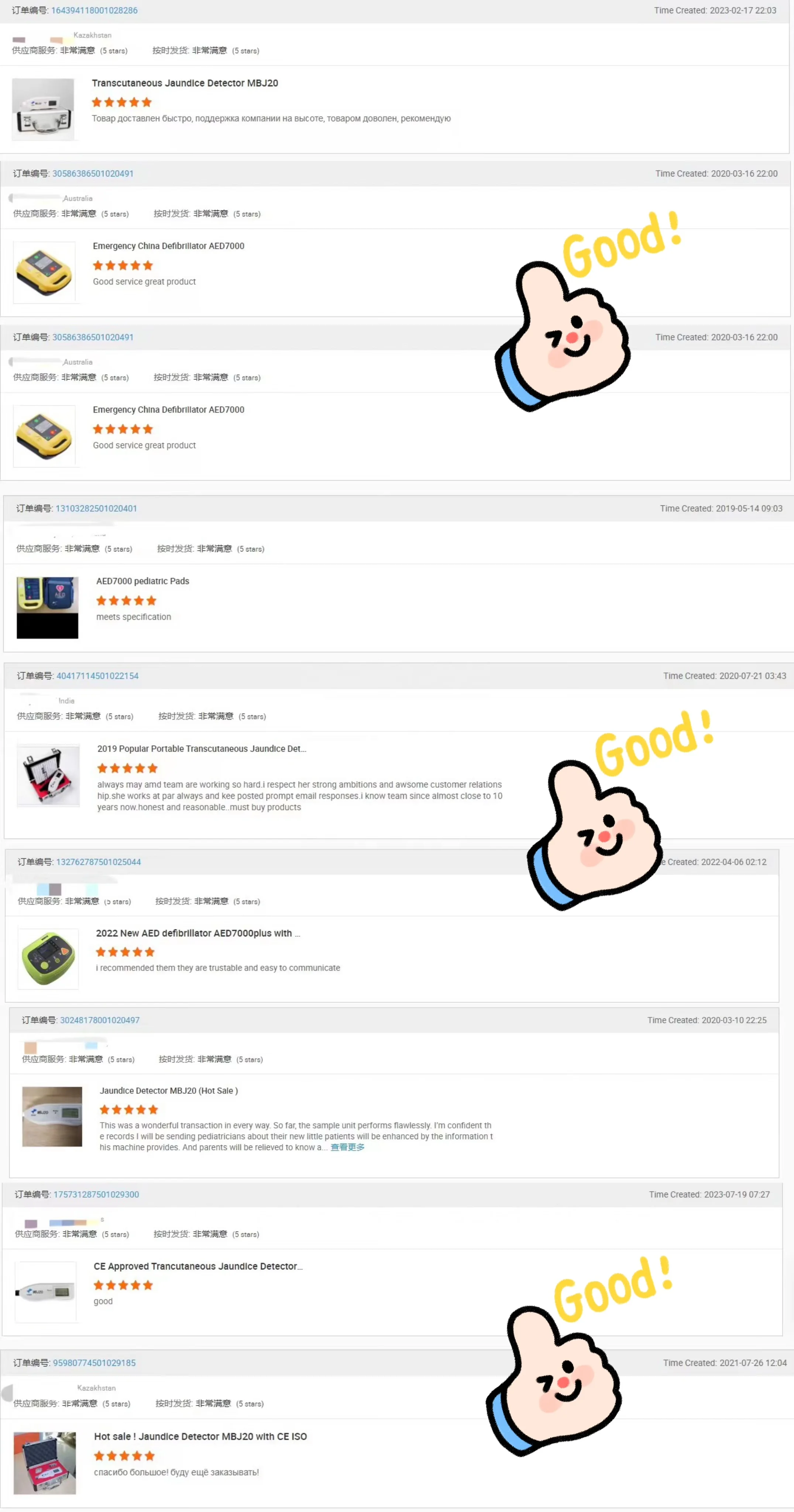Expand the review with 查看更多 link
The image size is (794, 1512).
coord(347,1147)
